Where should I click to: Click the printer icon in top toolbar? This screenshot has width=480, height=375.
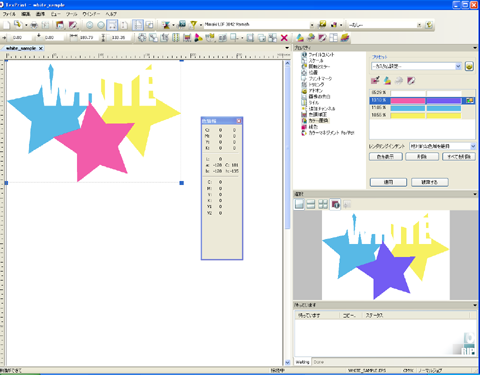coord(34,25)
